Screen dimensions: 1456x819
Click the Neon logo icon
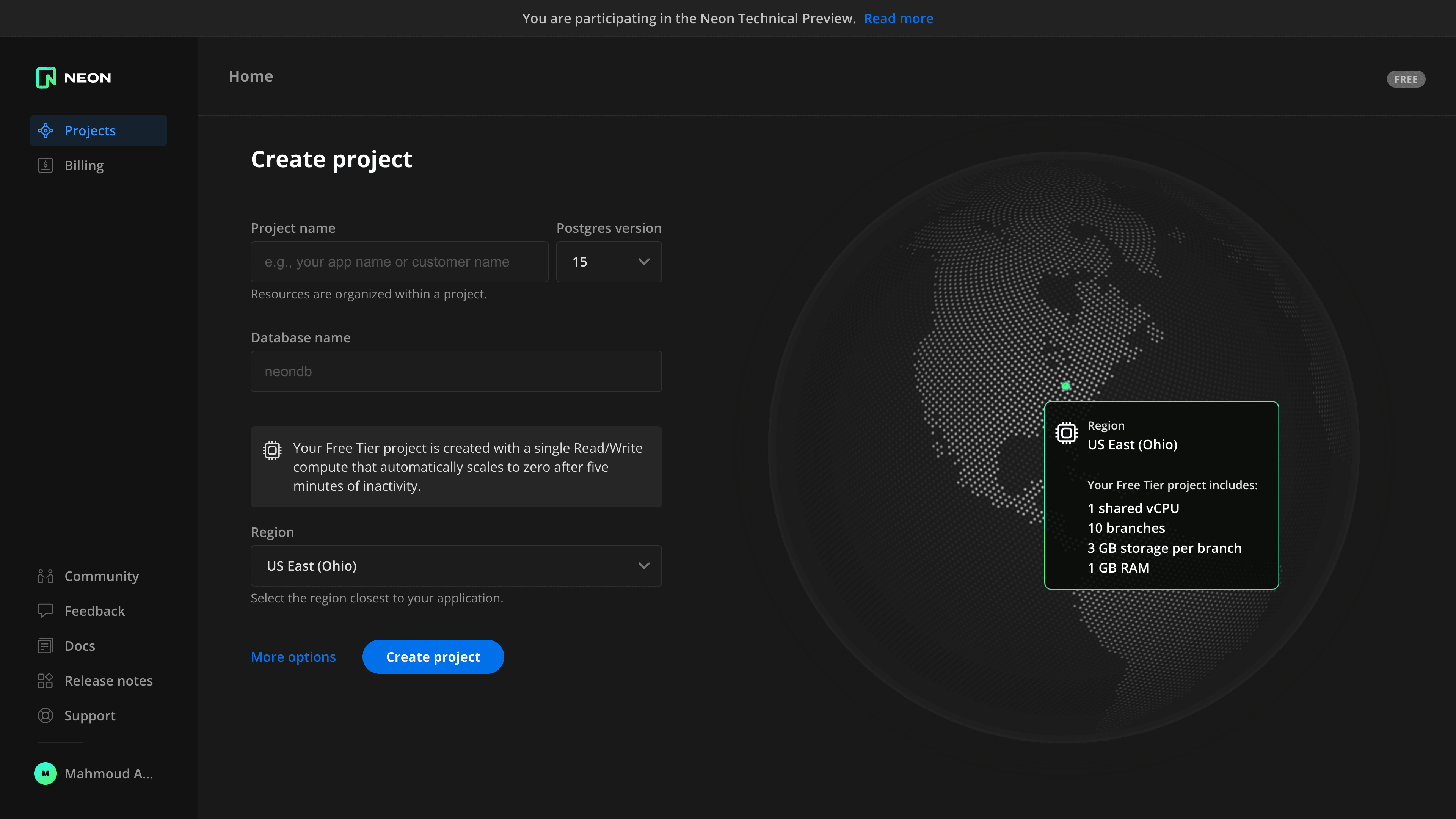click(x=46, y=77)
